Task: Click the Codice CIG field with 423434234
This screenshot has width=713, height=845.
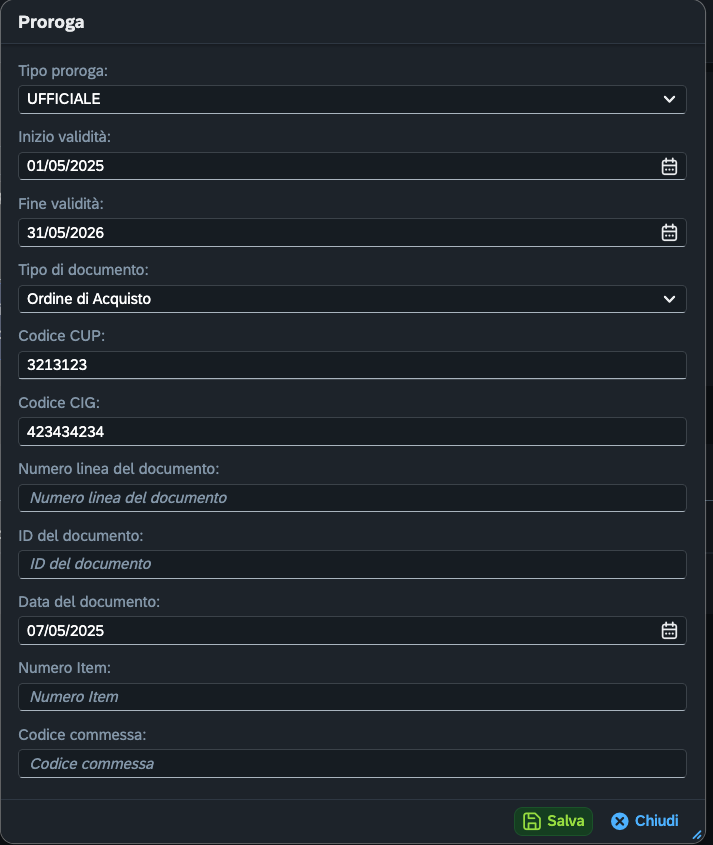Action: (352, 432)
